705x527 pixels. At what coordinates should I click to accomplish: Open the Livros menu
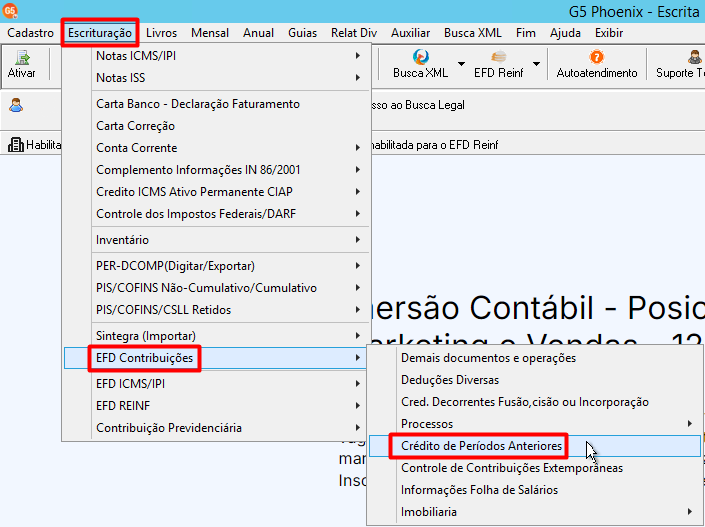point(161,33)
